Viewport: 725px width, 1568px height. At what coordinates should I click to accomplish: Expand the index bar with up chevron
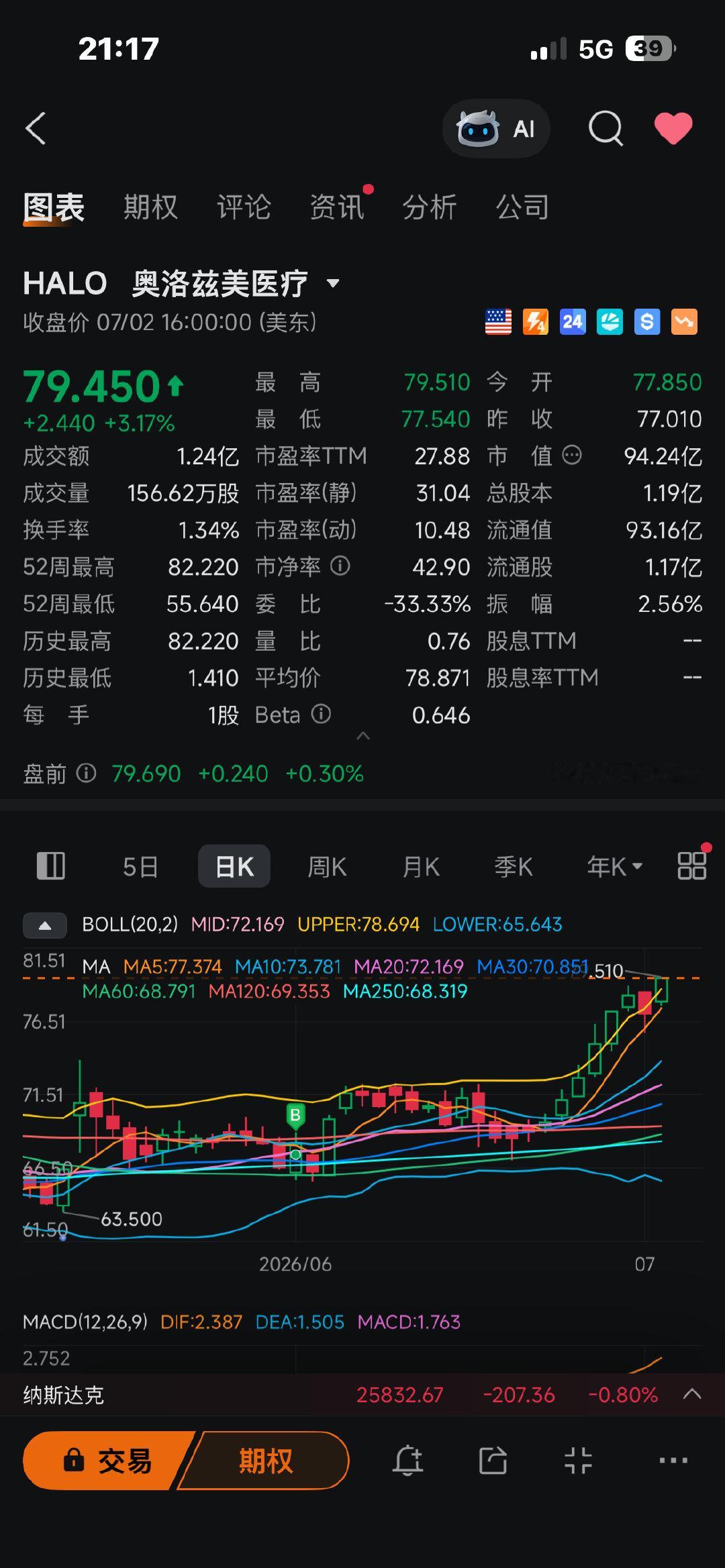692,1394
